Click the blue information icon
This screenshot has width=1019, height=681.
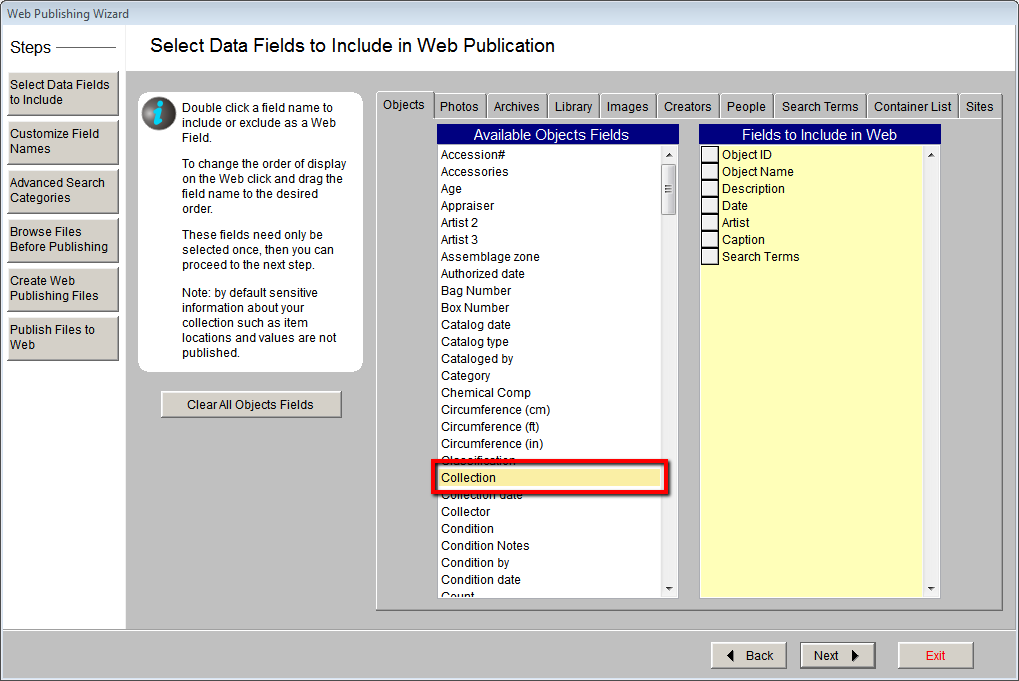click(x=159, y=114)
